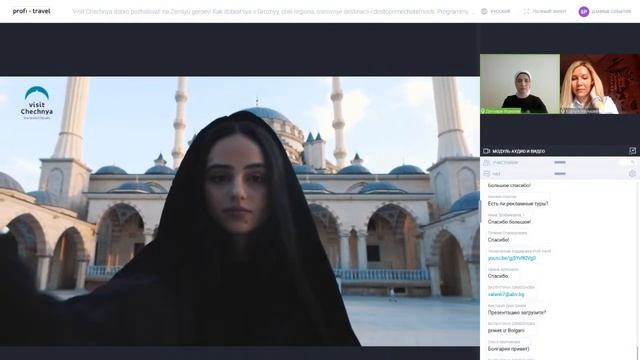Open the event data label beside avatar
Image resolution: width=640 pixels, height=360 pixels.
click(x=611, y=11)
